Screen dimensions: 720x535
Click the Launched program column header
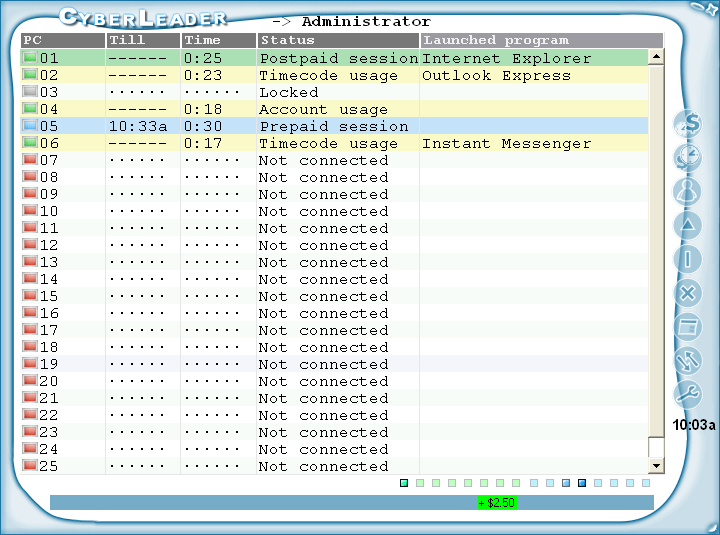[542, 40]
